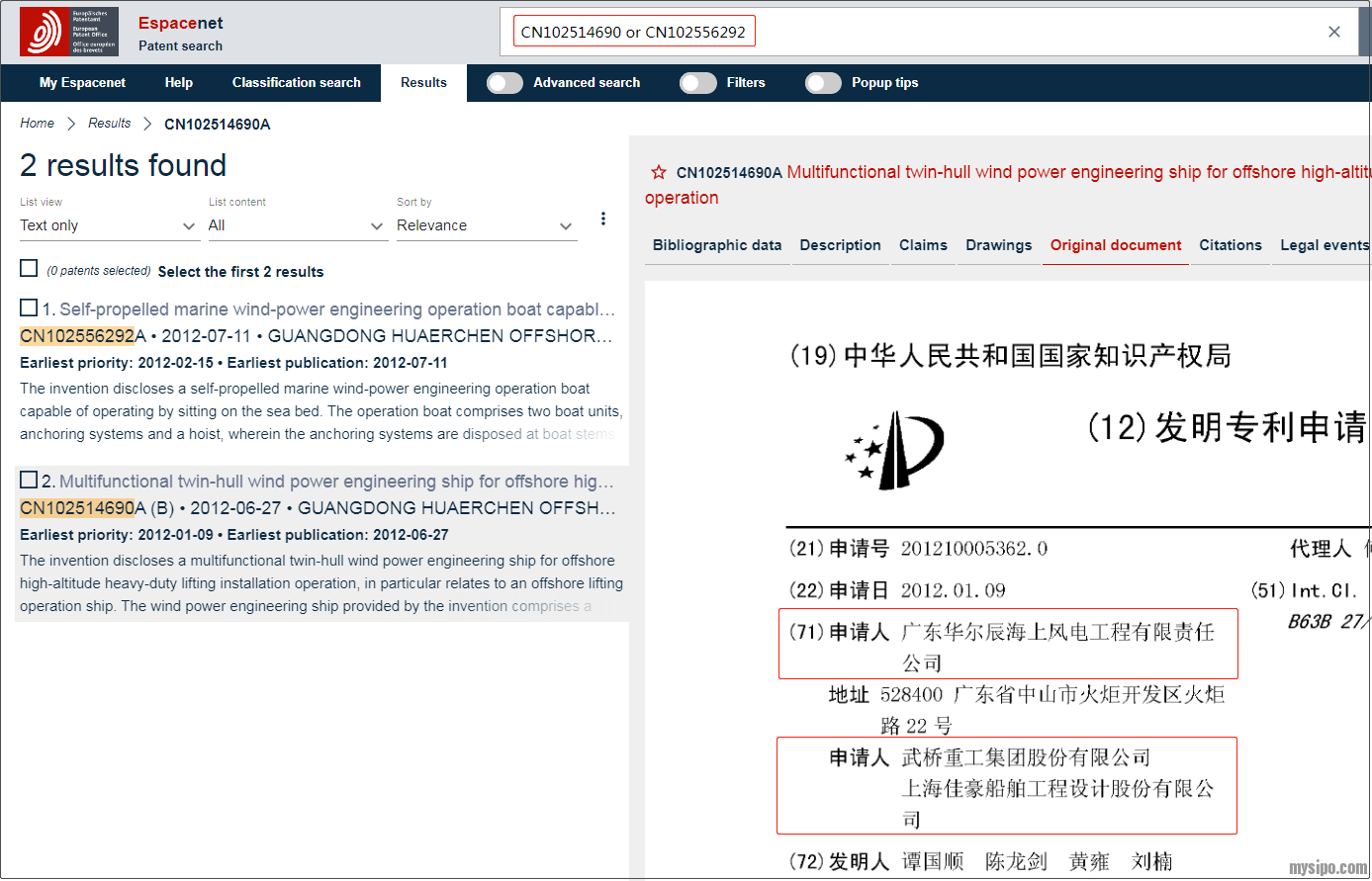The image size is (1372, 881).
Task: Click the European Patent Office logo
Action: click(x=68, y=32)
